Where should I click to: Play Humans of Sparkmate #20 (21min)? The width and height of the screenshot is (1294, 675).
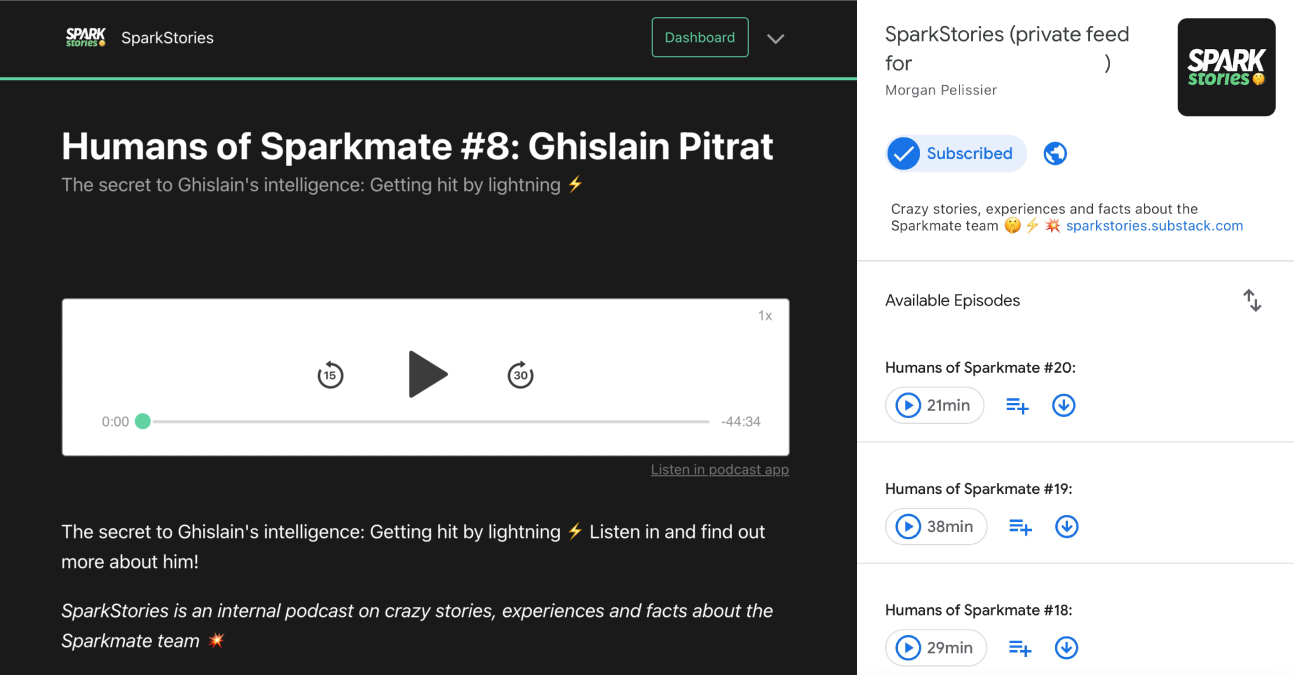tap(934, 405)
